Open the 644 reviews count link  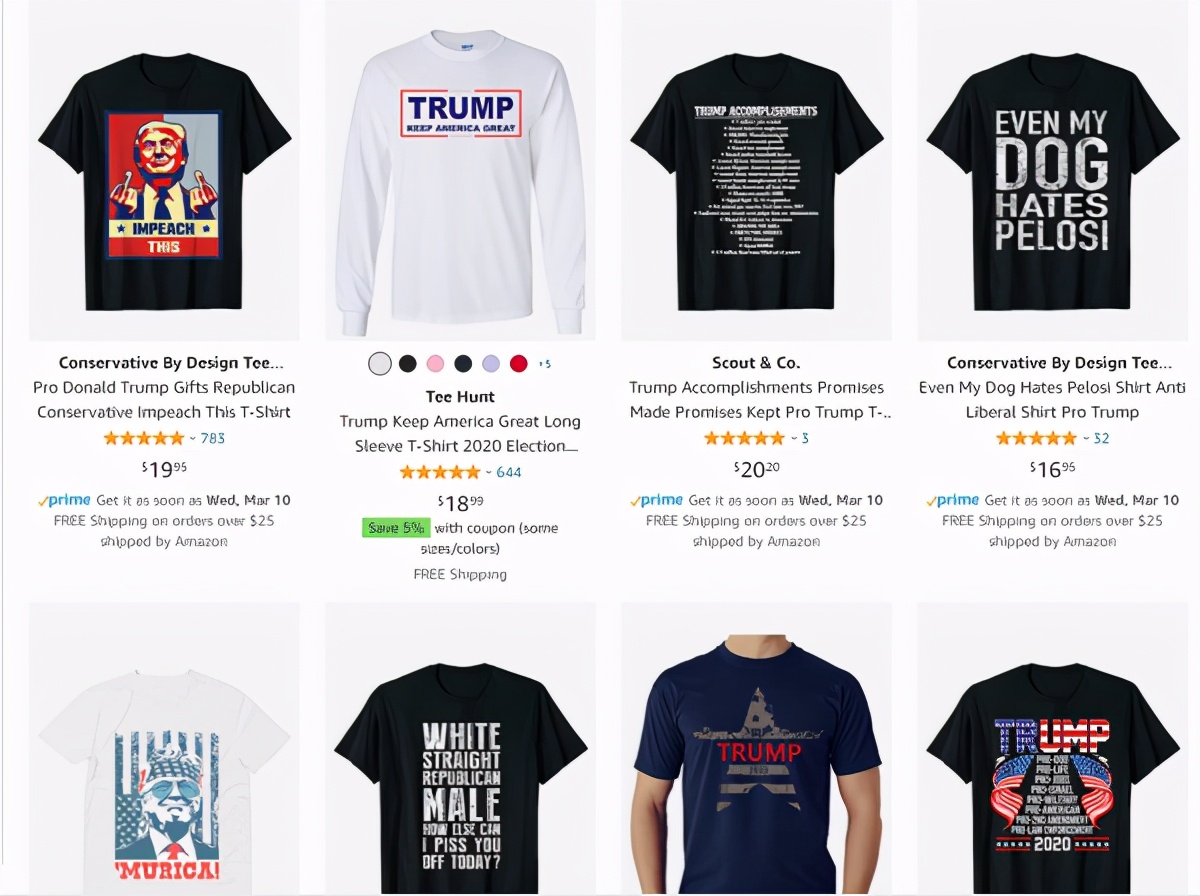508,472
